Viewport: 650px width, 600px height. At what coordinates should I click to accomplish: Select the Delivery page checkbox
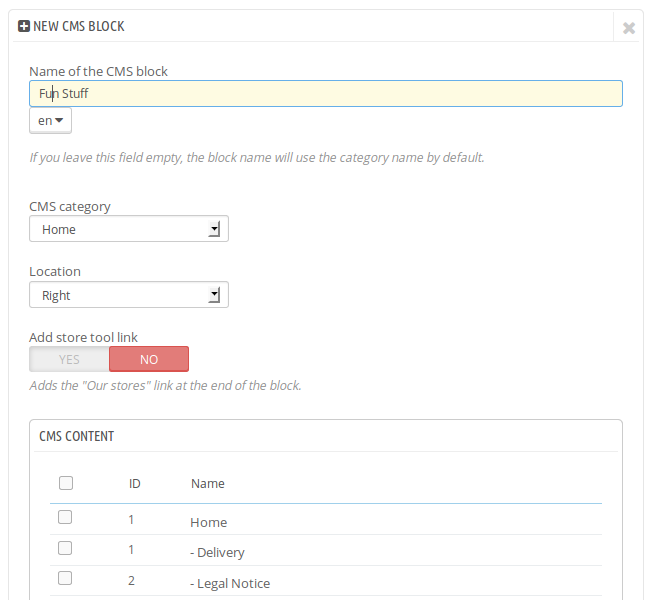(x=65, y=548)
